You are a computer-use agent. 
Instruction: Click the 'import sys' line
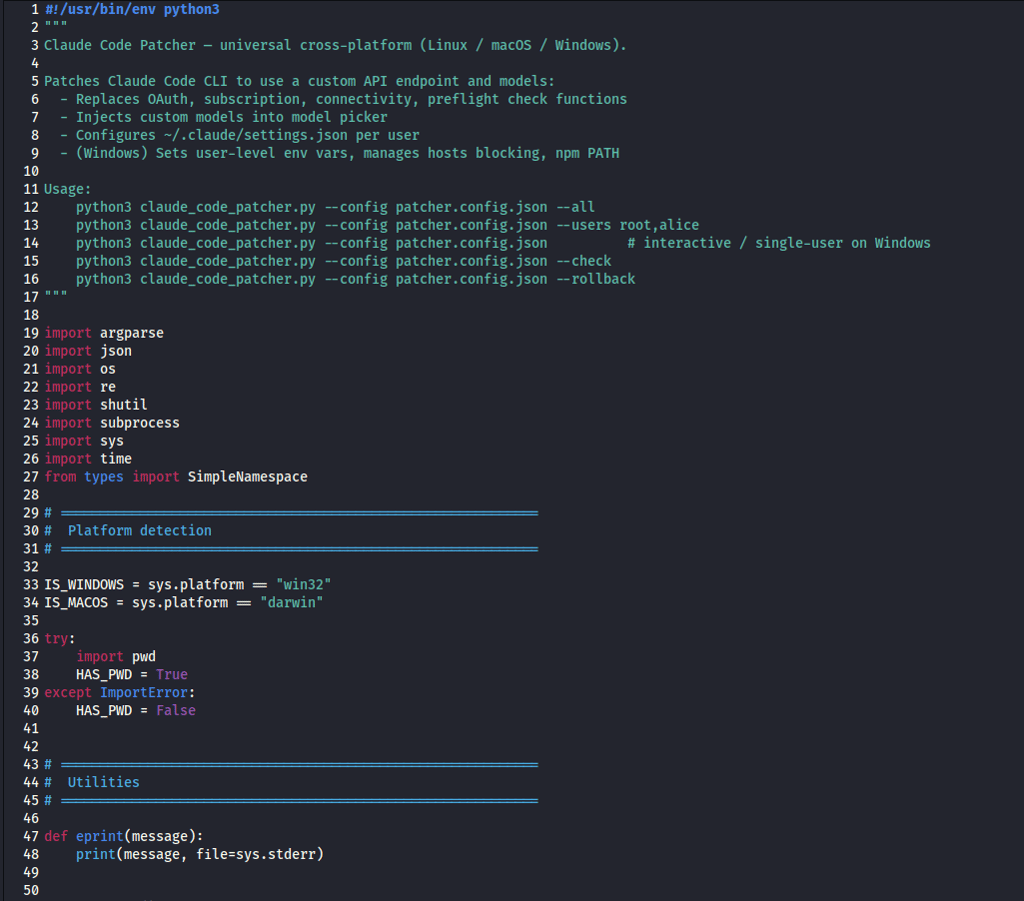pos(84,441)
